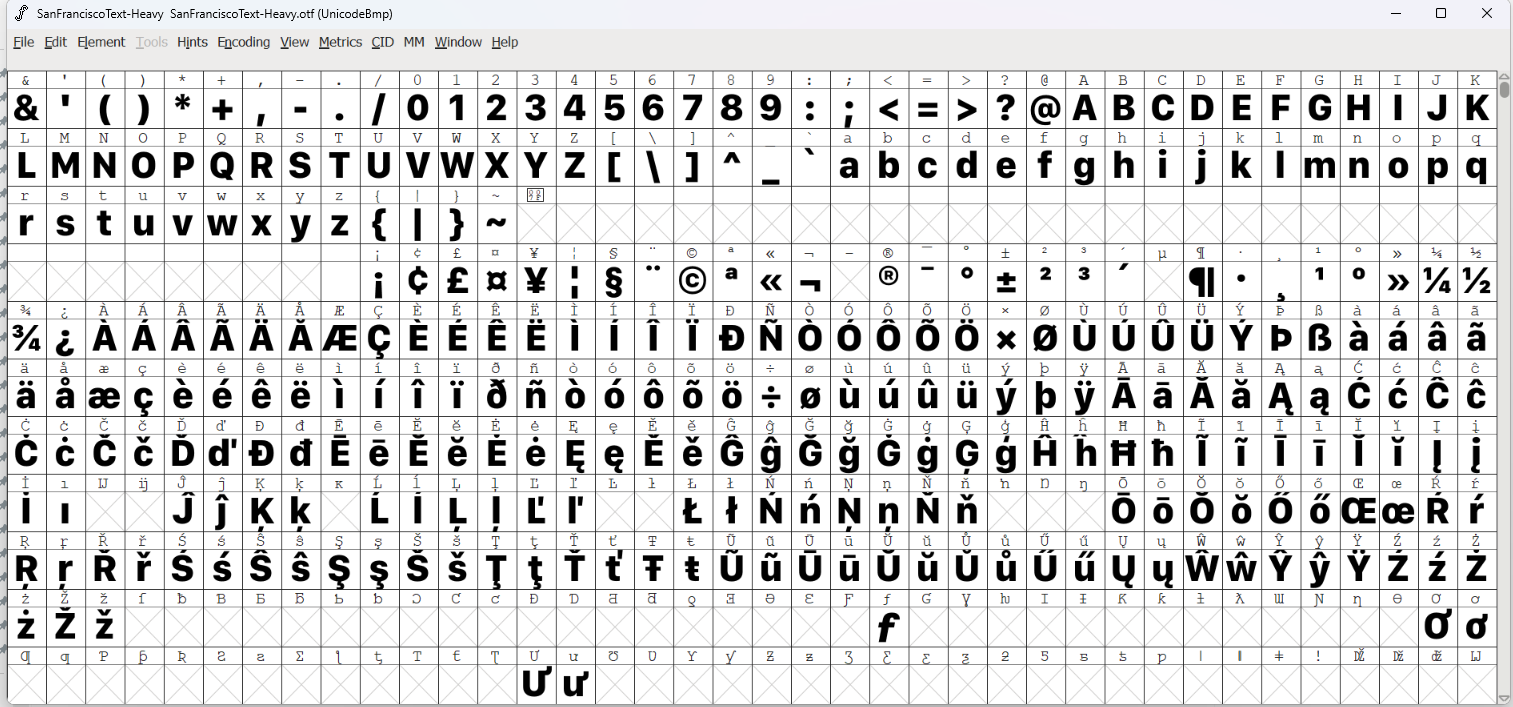Select the plus-minus glyph cell
1513x707 pixels.
[x=1006, y=281]
